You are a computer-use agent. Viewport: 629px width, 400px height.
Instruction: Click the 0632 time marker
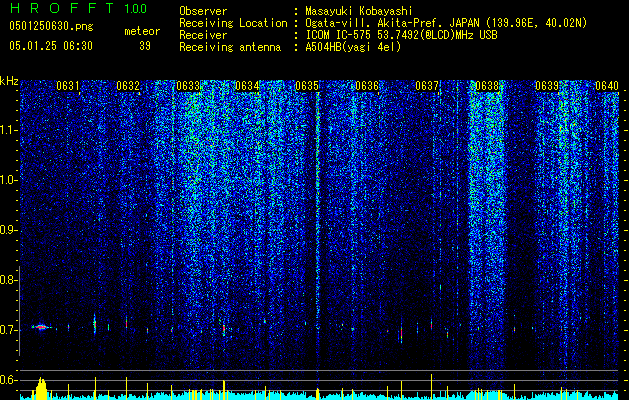pos(128,86)
